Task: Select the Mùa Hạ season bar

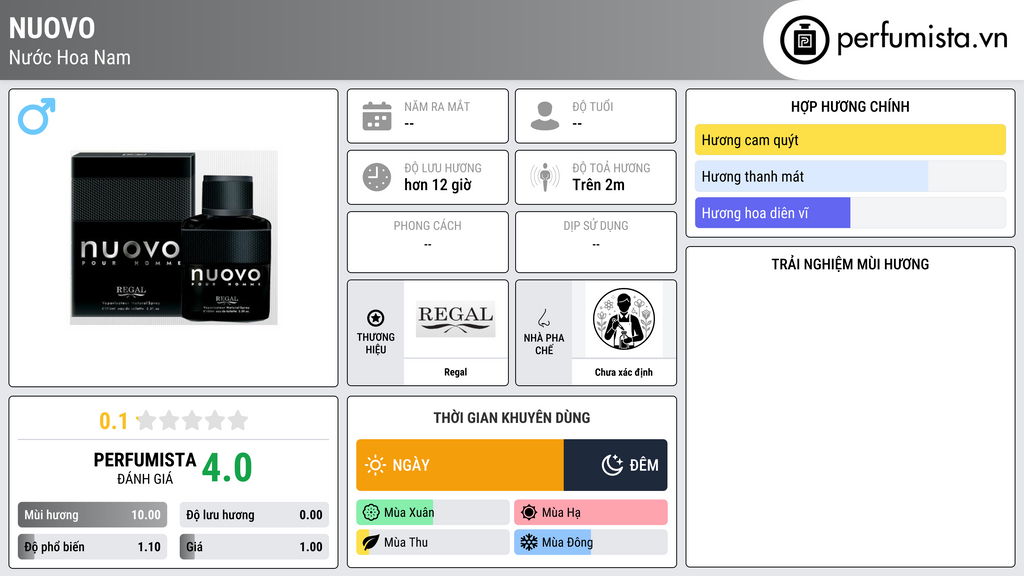Action: (591, 513)
